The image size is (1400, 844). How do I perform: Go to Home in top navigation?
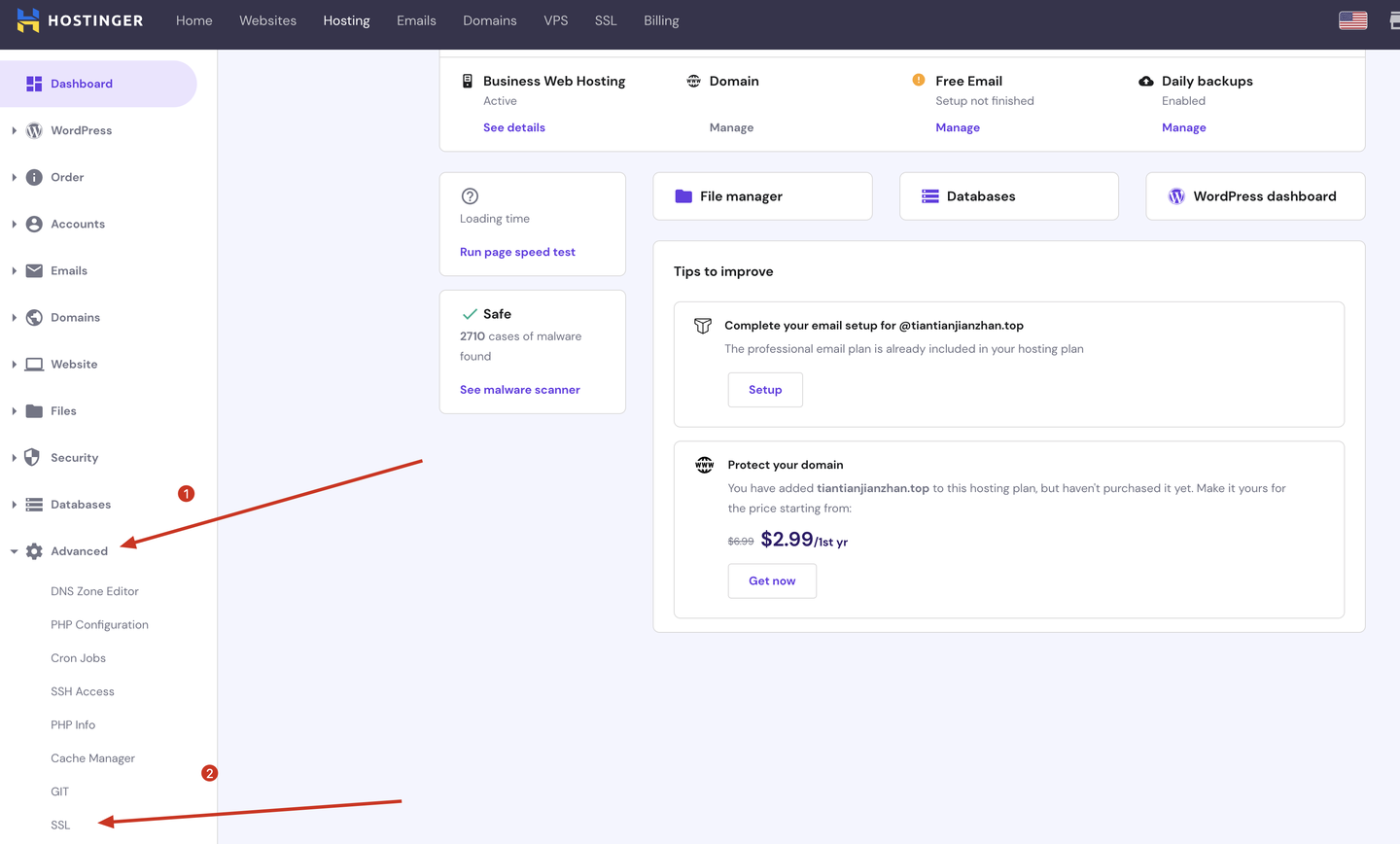[194, 20]
